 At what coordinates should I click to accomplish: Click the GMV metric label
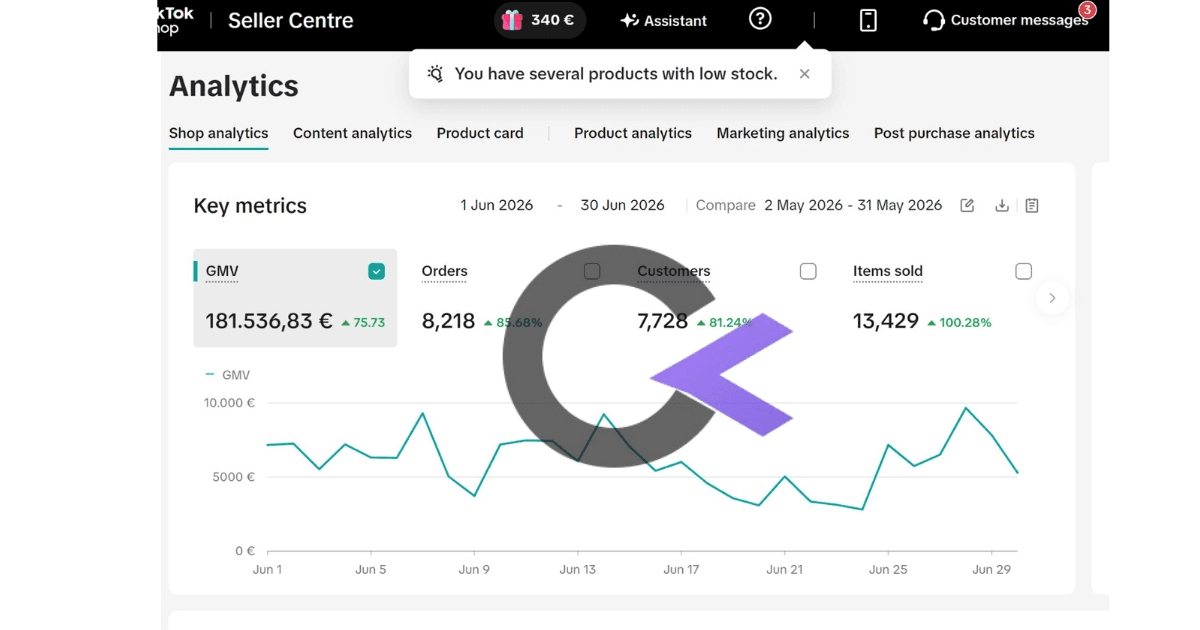coord(222,271)
